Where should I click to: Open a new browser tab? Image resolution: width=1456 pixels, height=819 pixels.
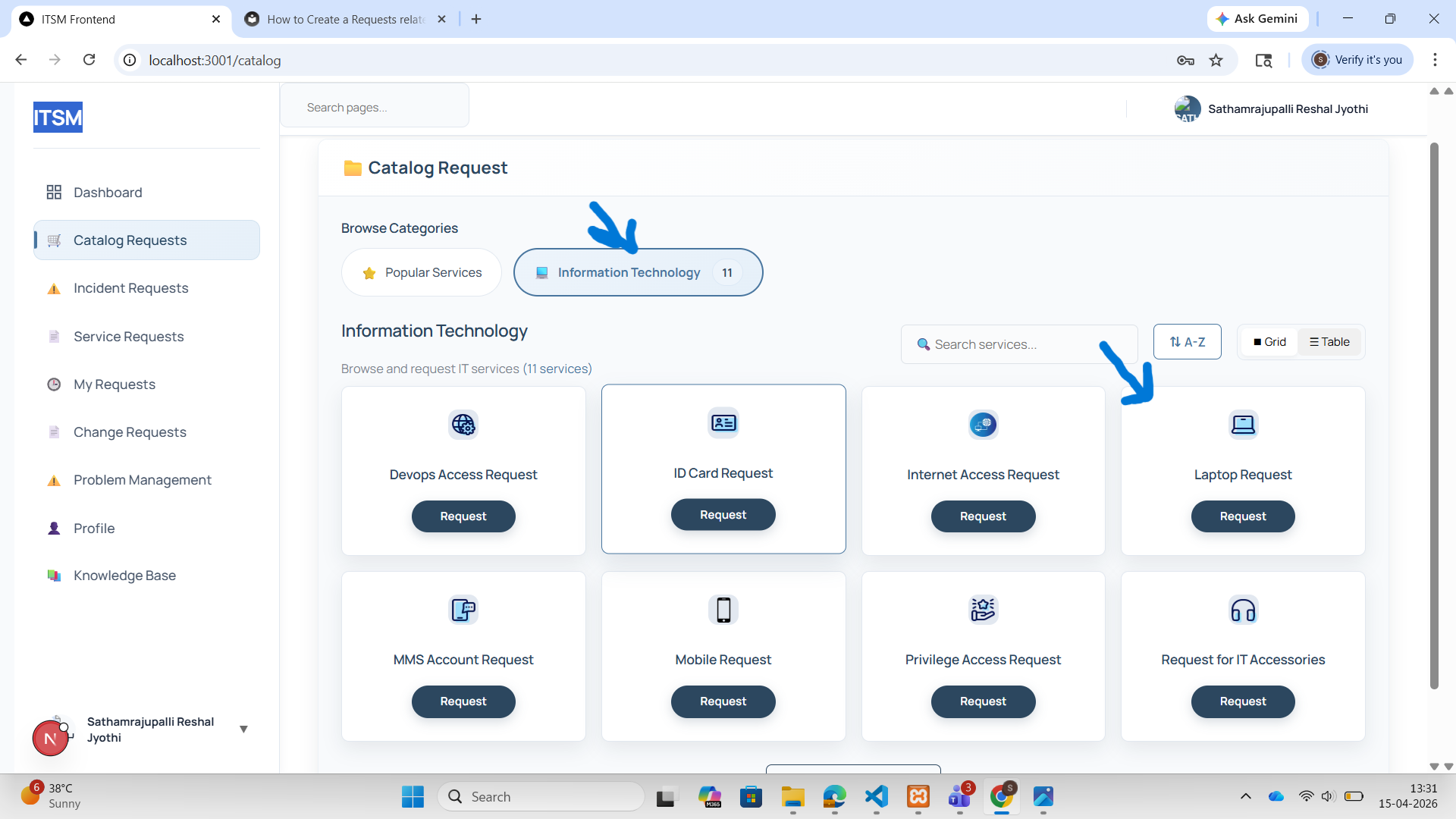click(x=476, y=19)
